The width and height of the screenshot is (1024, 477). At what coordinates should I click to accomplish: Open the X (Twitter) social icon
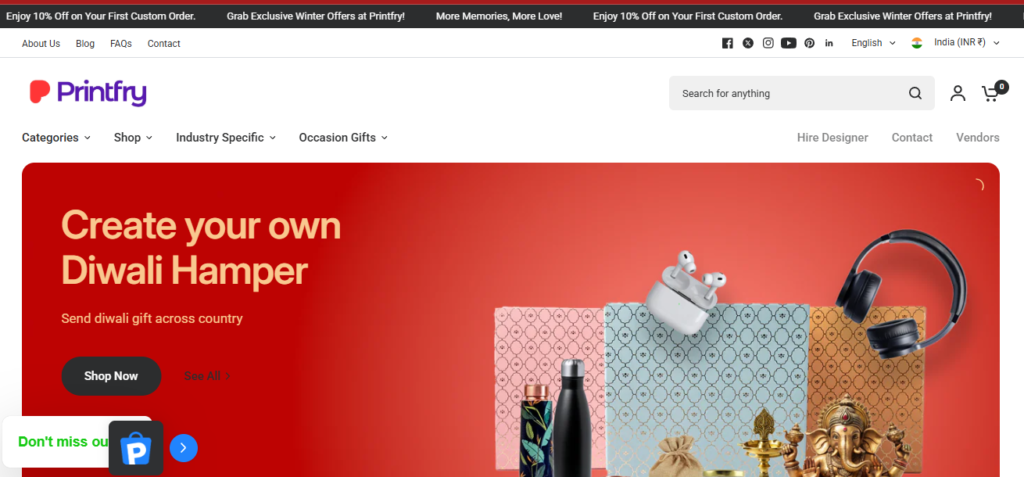[748, 43]
